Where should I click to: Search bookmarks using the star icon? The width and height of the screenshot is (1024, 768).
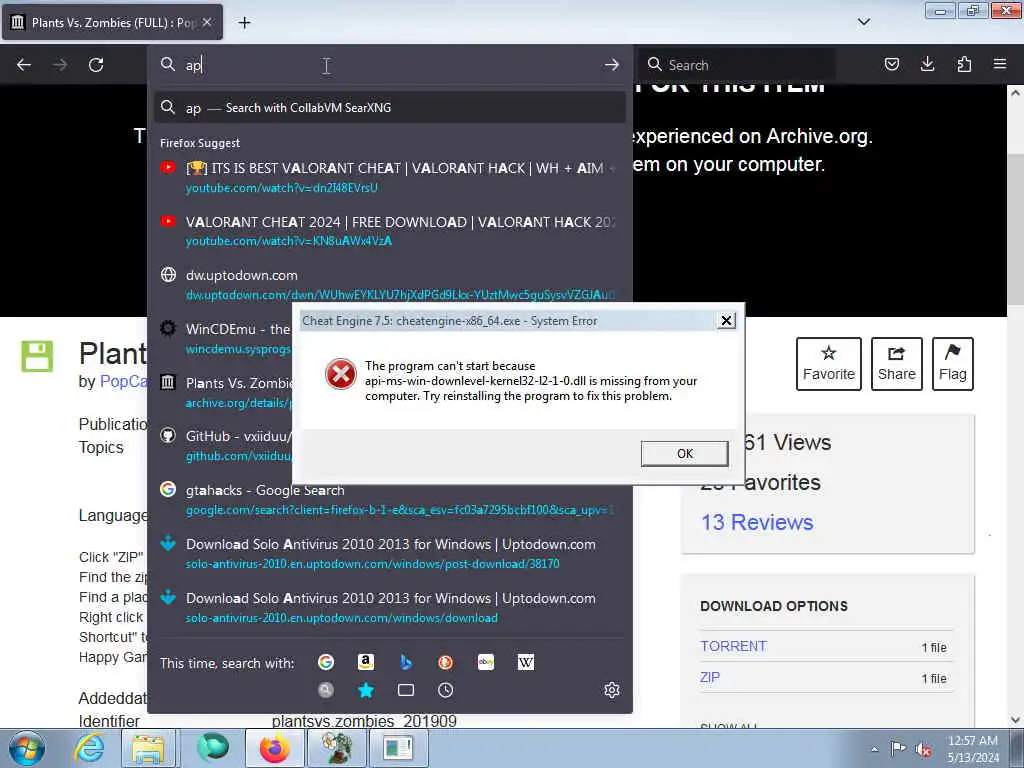tap(366, 690)
